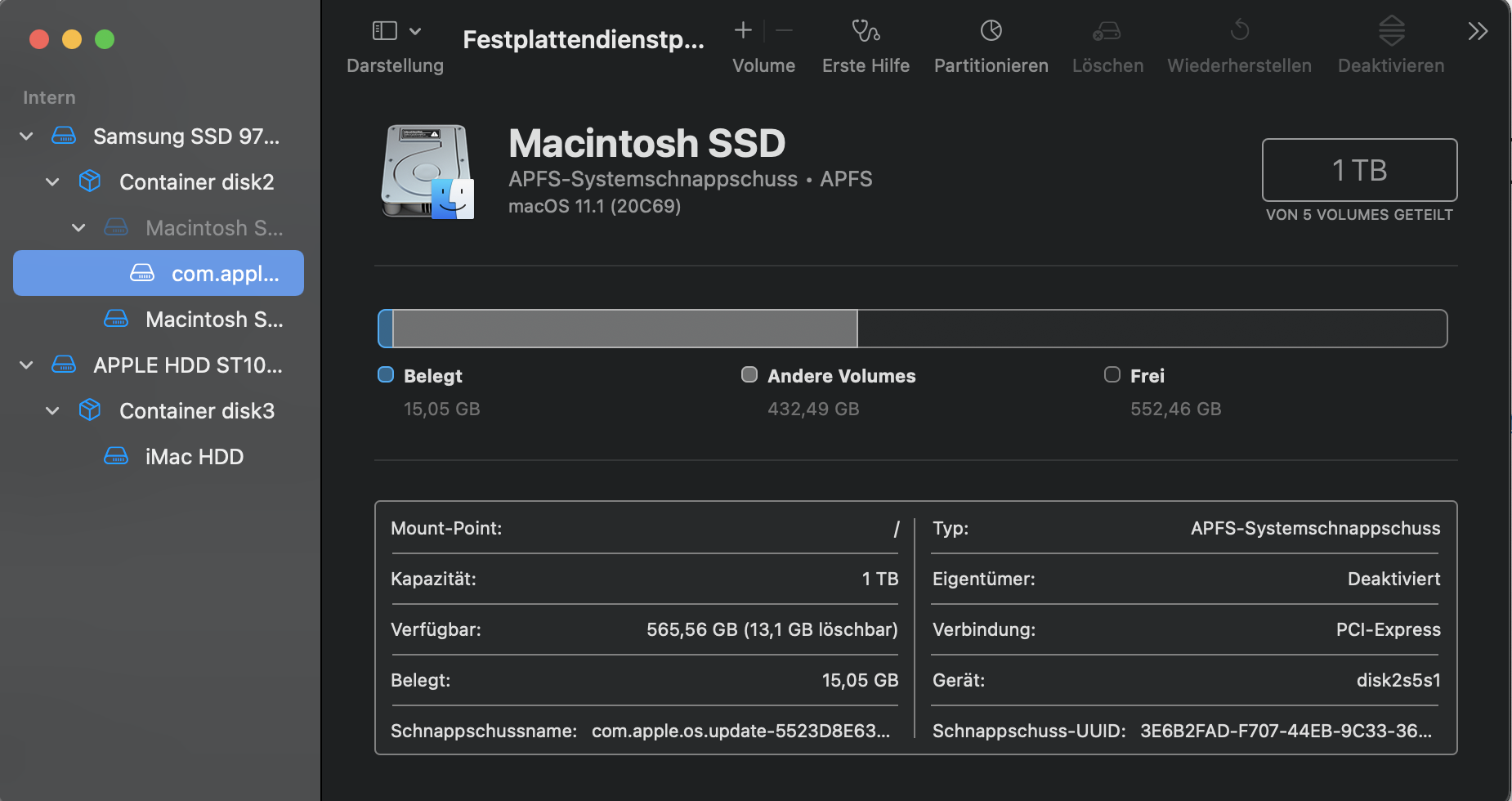The image size is (1512, 801).
Task: Collapse the Samsung SSD disk tree
Action: [x=26, y=136]
